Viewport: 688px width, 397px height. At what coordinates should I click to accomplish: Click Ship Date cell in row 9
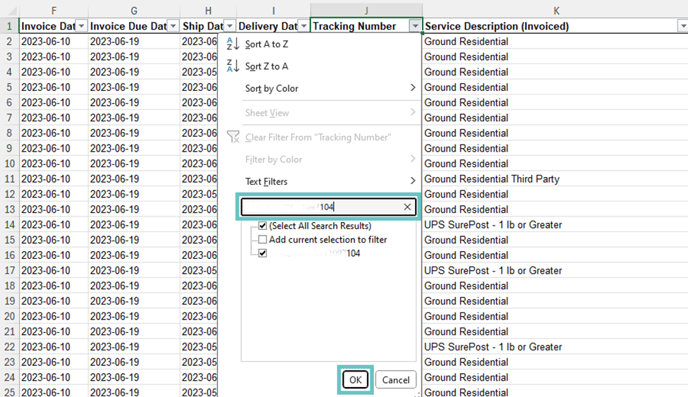[x=199, y=148]
